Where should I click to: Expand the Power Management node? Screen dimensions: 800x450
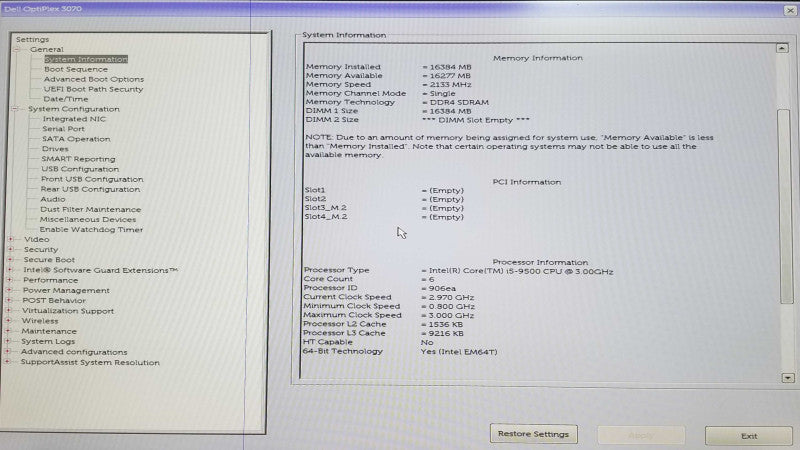tap(9, 290)
